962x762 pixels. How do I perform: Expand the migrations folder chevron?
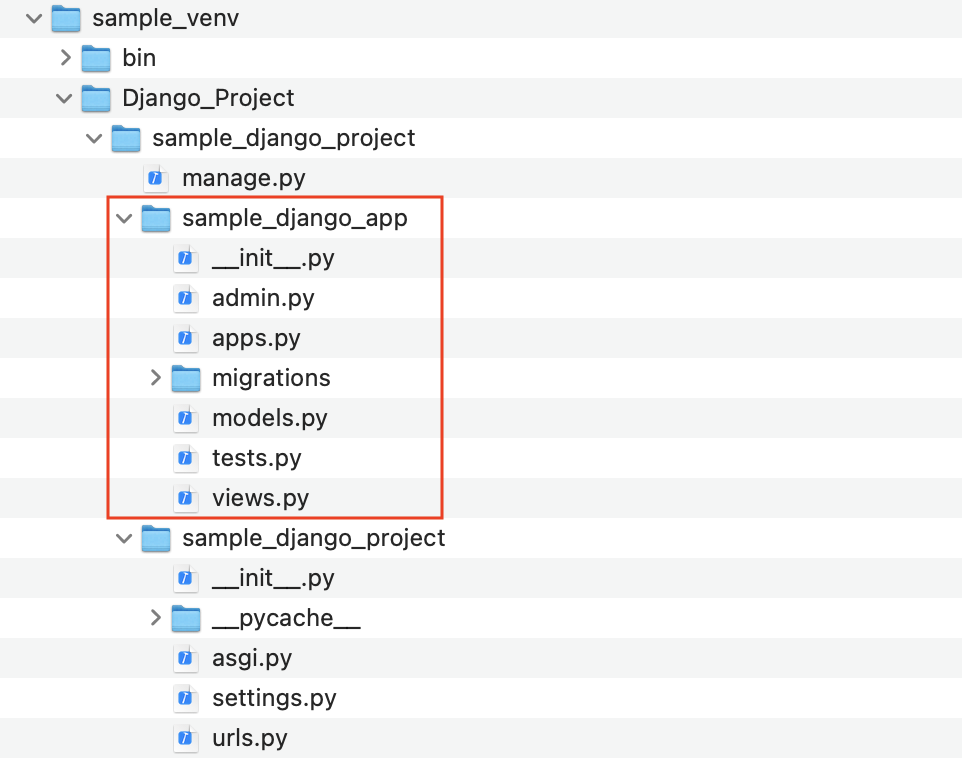[155, 378]
